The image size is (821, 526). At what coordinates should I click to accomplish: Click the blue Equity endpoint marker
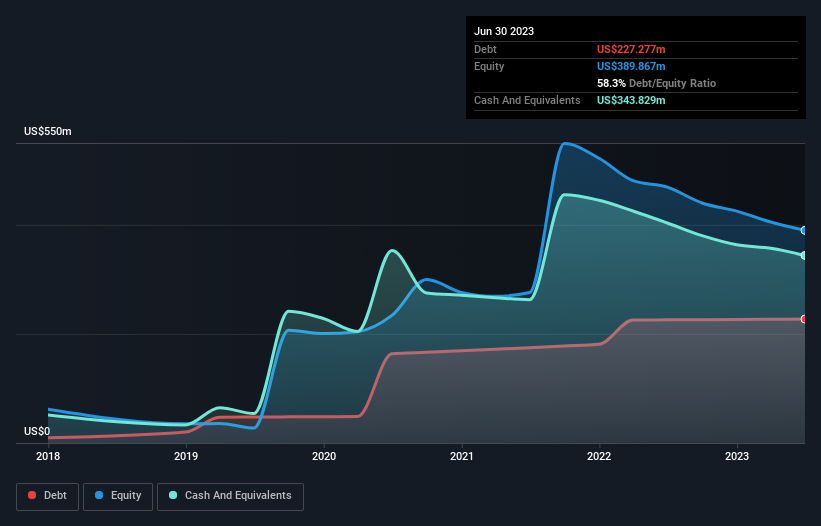click(804, 230)
